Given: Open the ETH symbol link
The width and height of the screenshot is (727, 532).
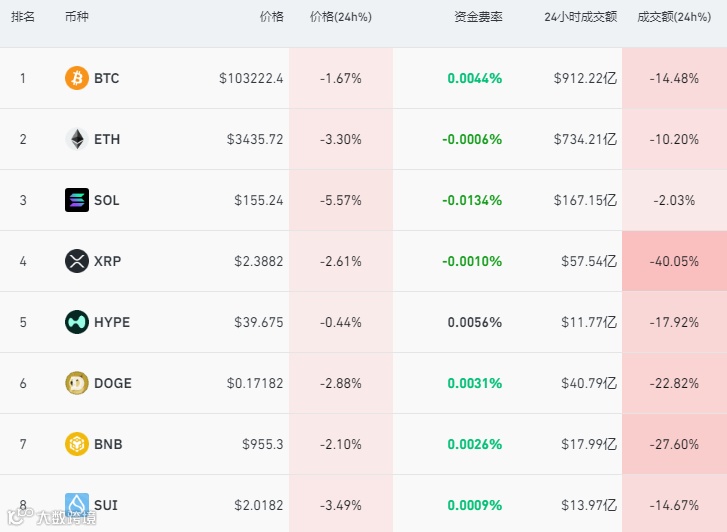Looking at the screenshot, I should coord(107,139).
